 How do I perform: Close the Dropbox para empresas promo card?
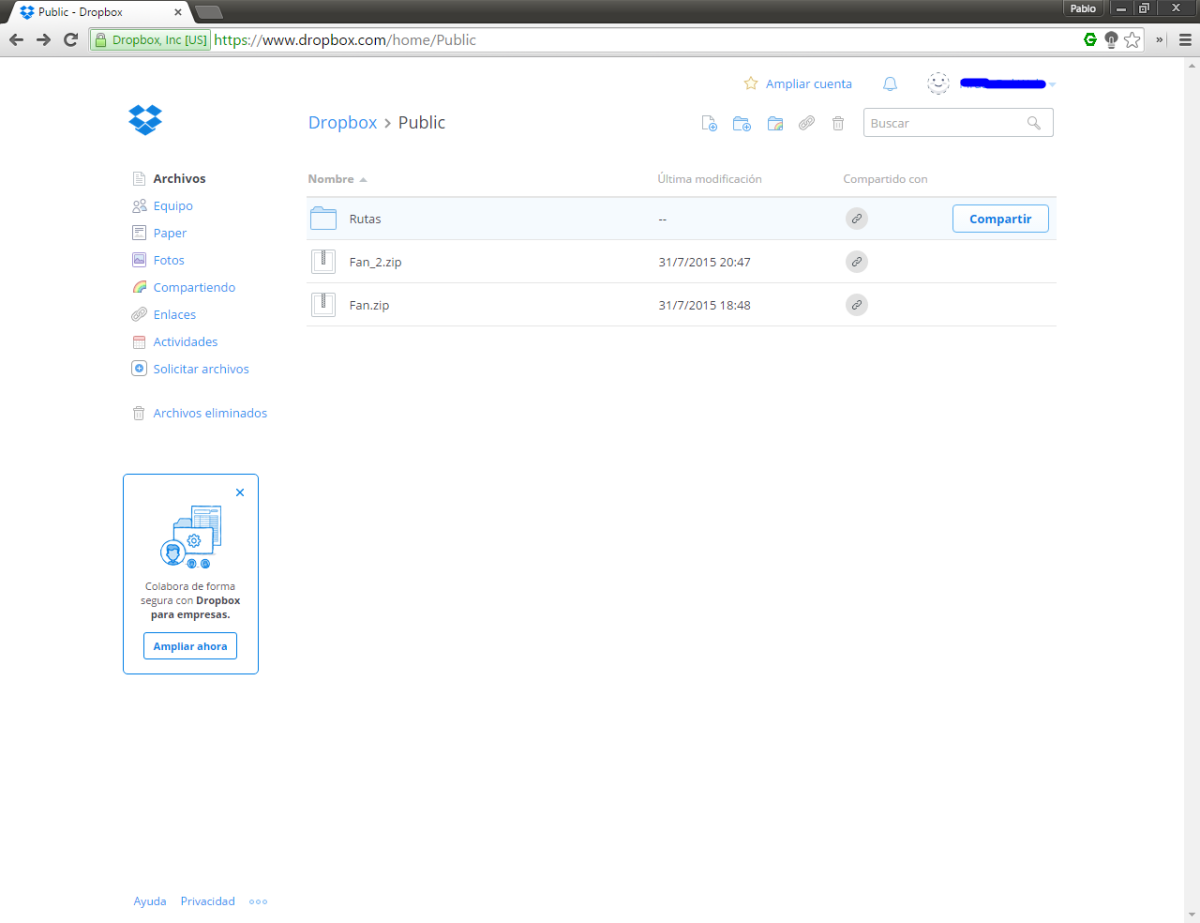(x=240, y=492)
